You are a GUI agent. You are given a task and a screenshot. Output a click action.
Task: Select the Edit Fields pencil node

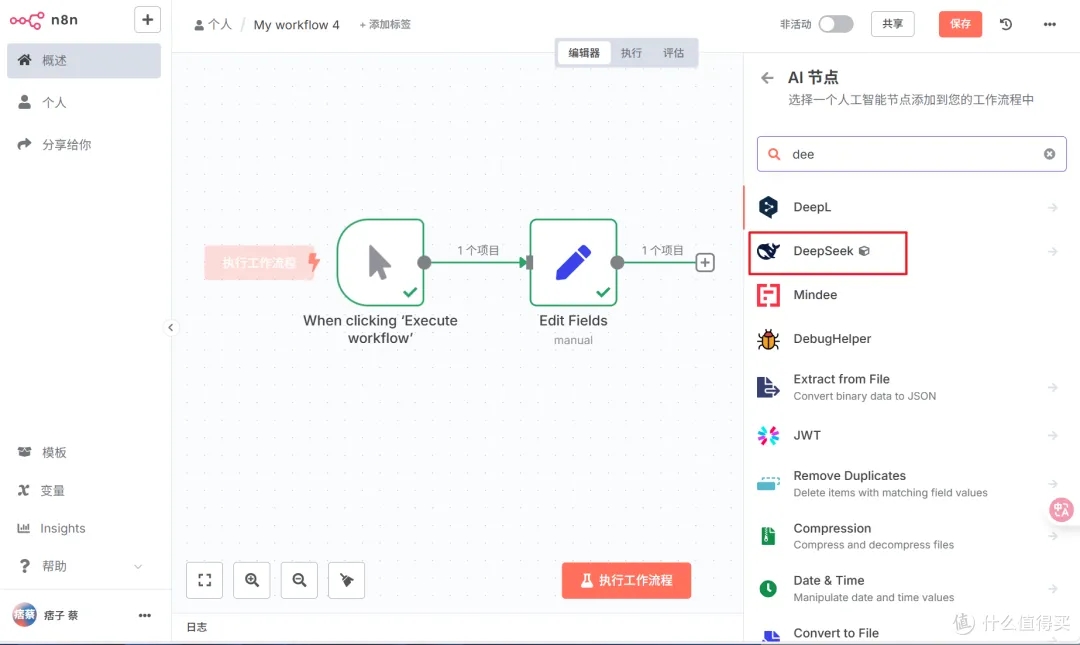[x=573, y=263]
